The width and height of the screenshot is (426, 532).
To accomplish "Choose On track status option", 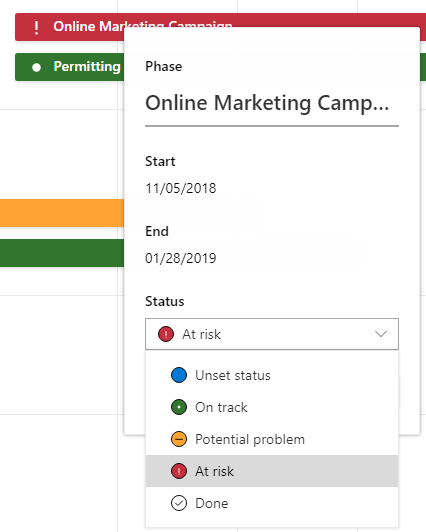I will 272,407.
